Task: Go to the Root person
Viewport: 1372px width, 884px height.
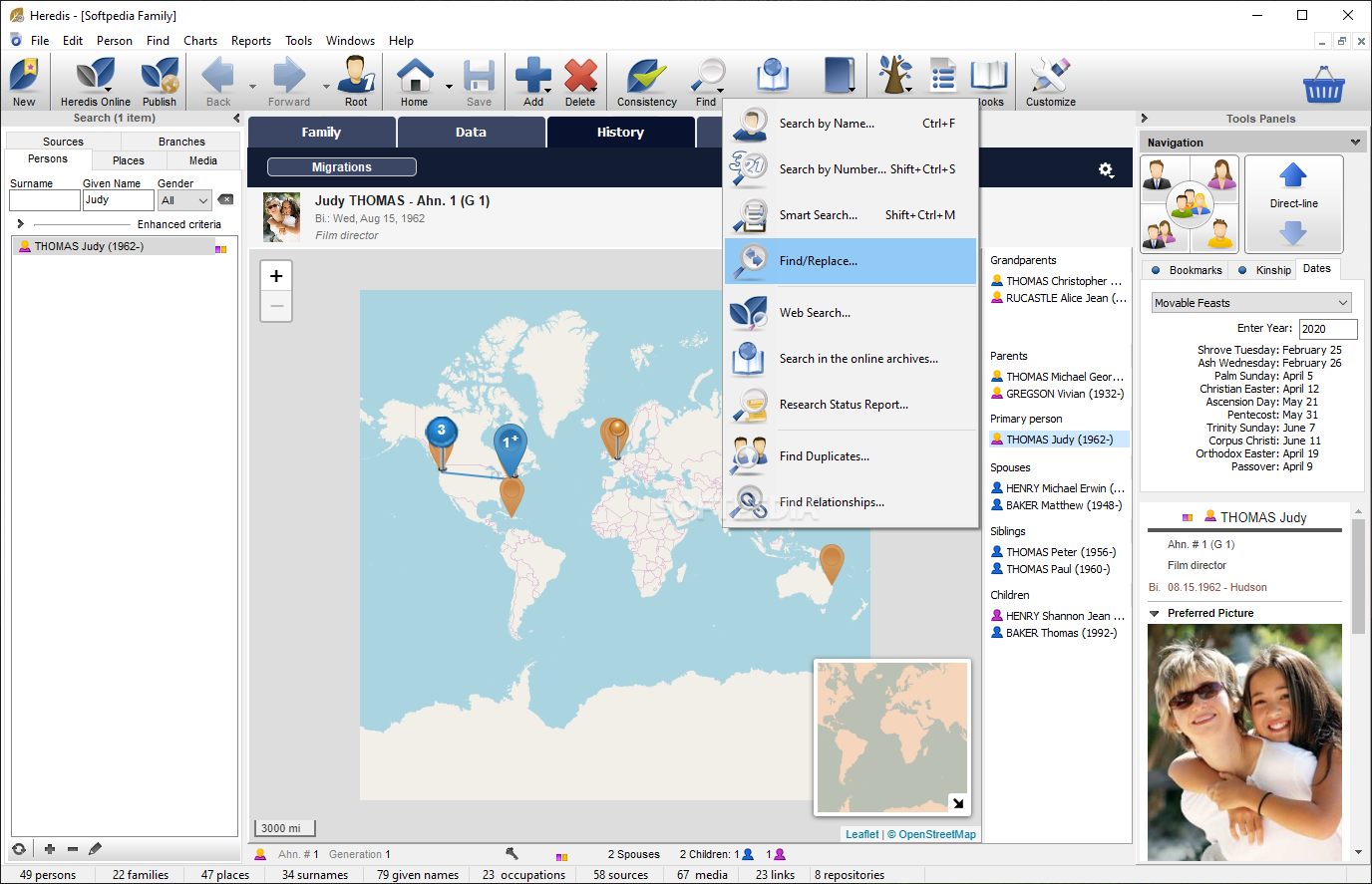Action: pos(356,82)
